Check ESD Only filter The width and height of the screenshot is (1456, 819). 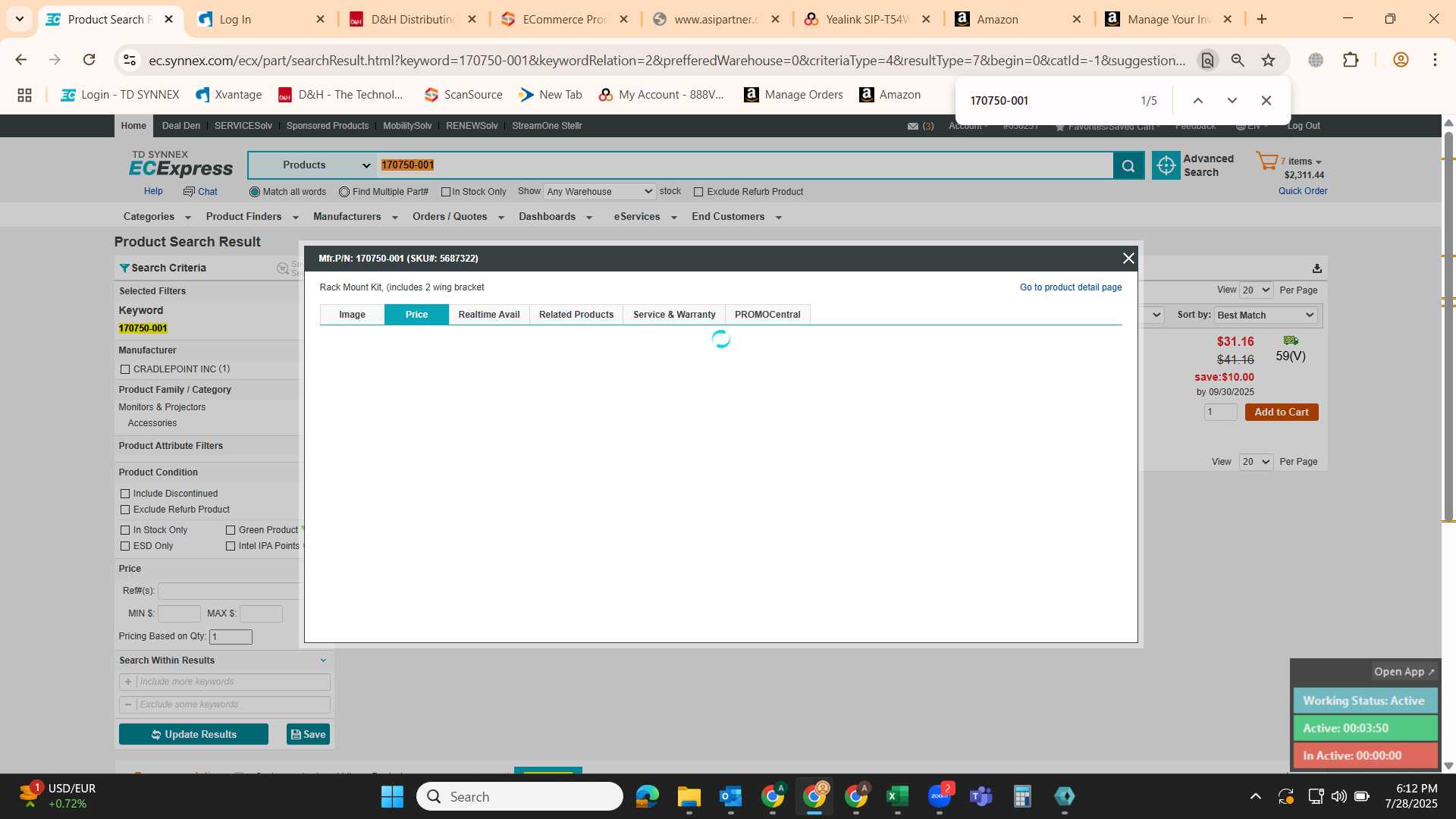125,546
